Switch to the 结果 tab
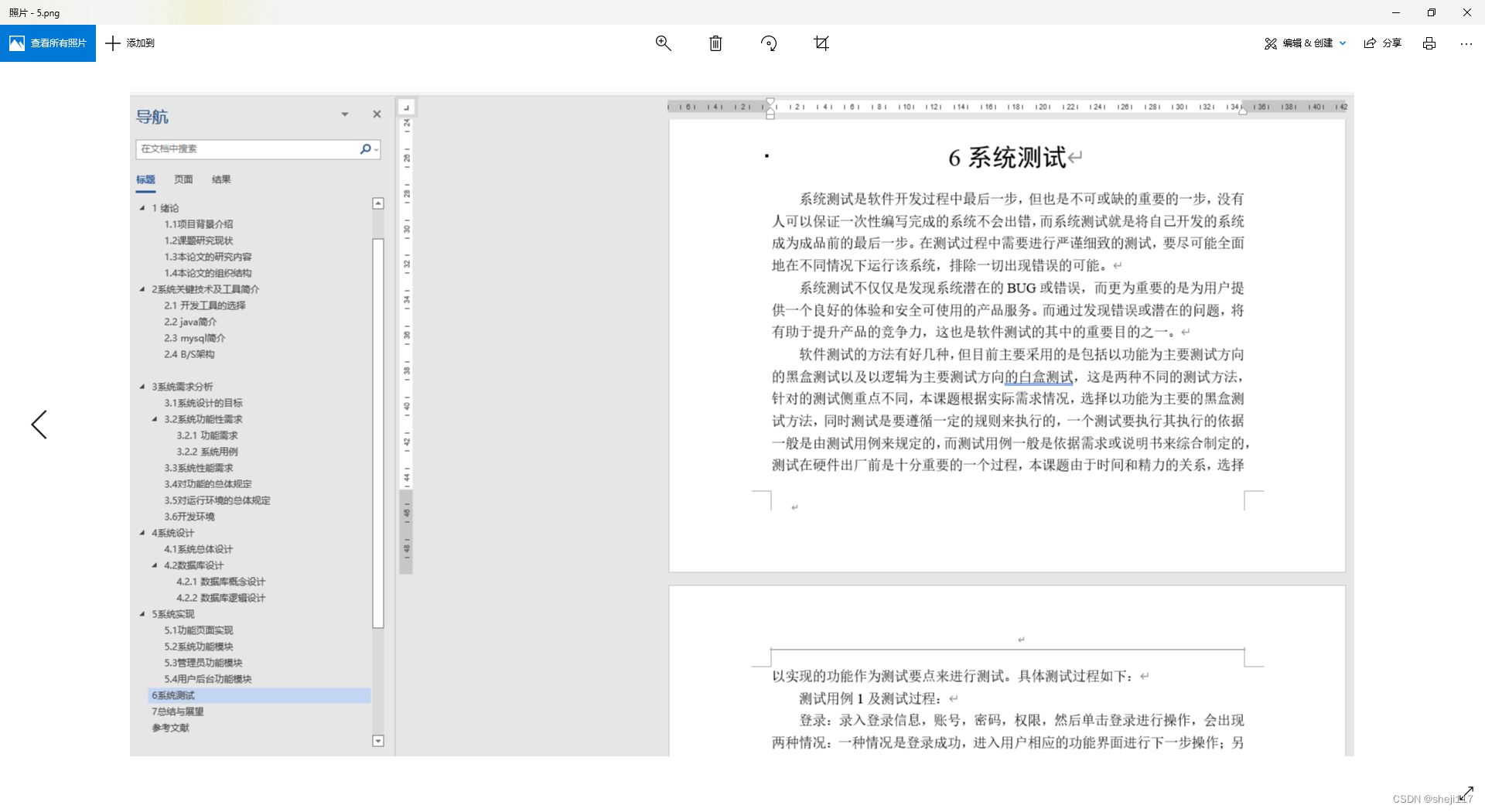This screenshot has height=812, width=1485. click(221, 179)
